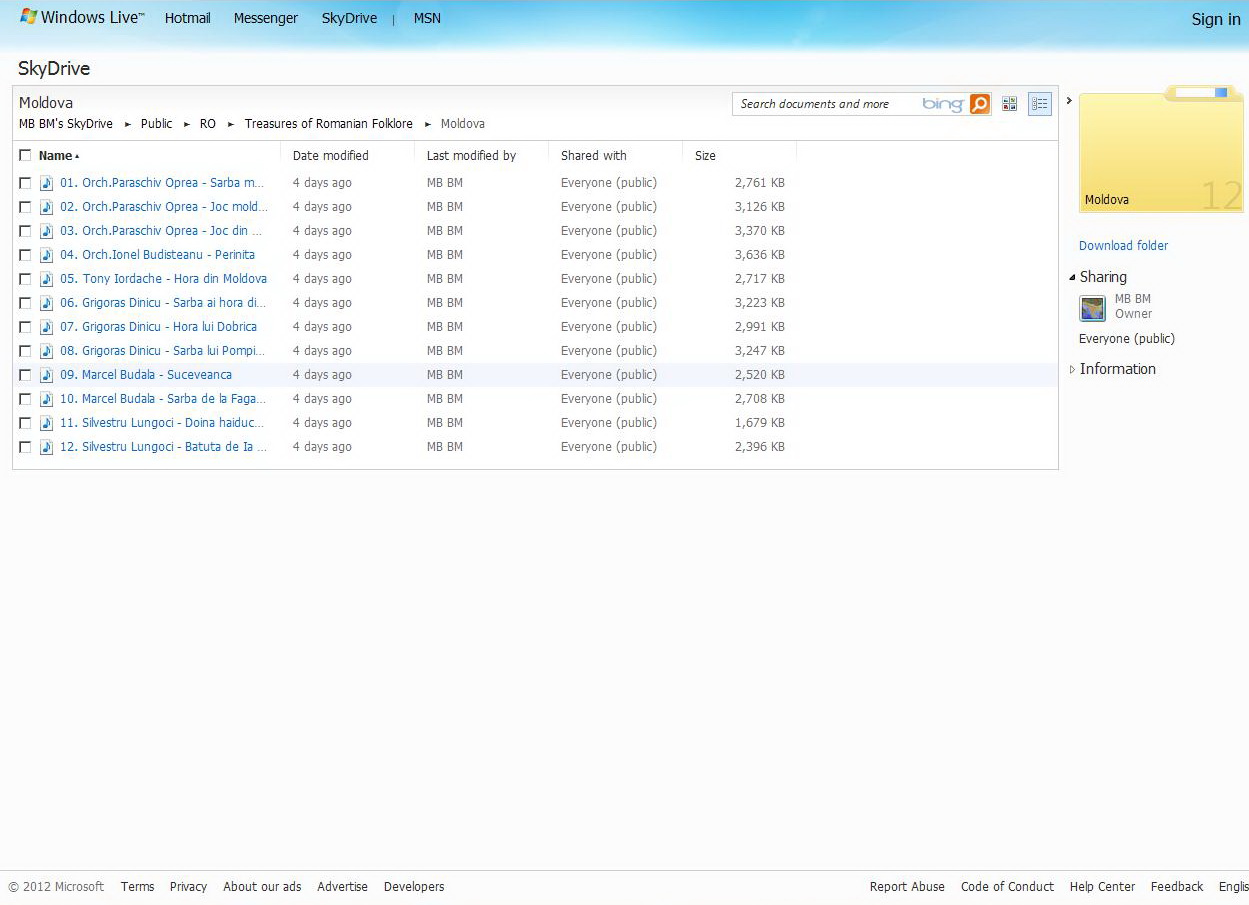Check the box for 05. Hora din Moldova
The height and width of the screenshot is (905, 1249).
(26, 279)
